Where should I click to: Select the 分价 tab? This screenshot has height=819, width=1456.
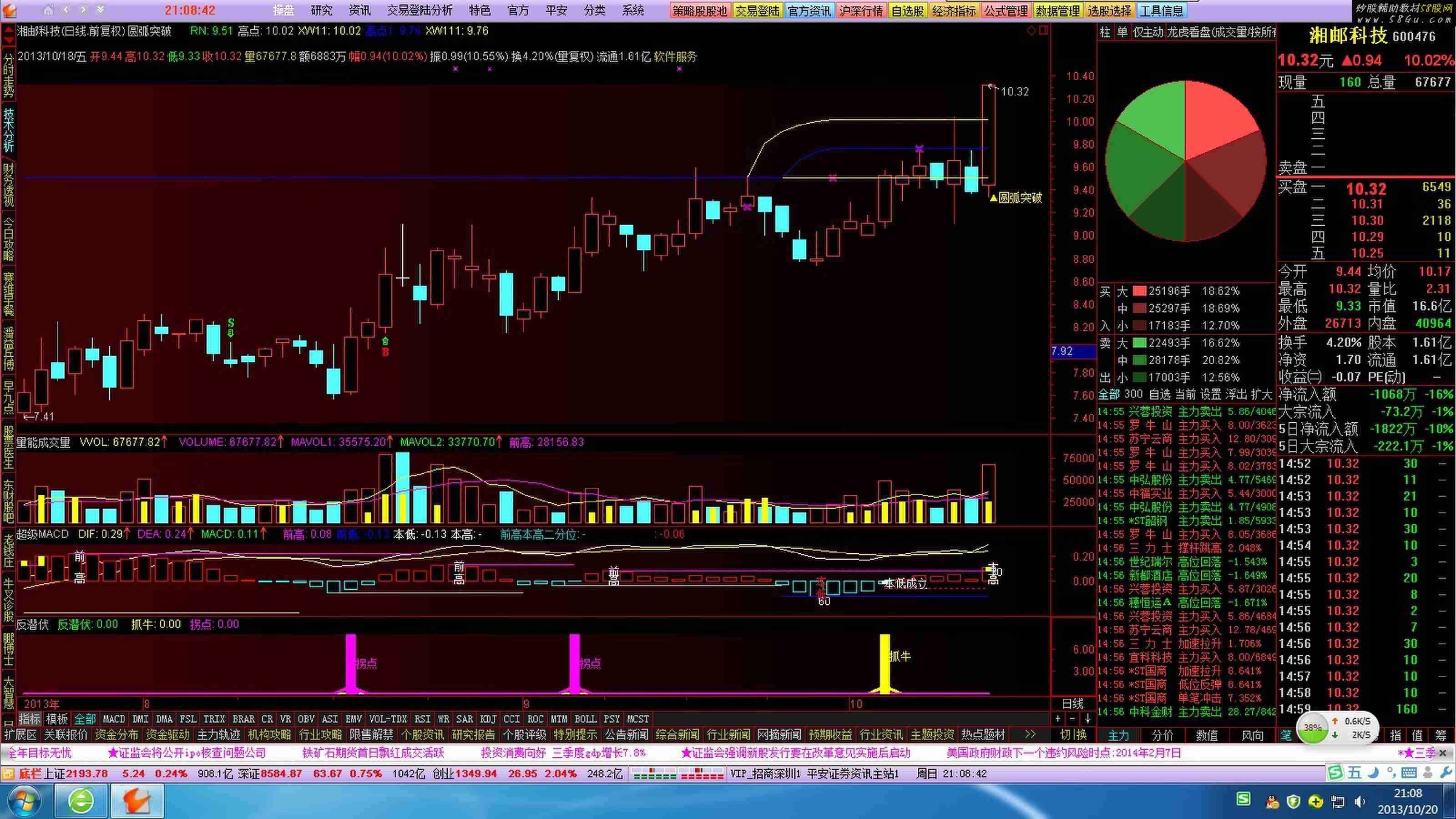[x=1163, y=735]
